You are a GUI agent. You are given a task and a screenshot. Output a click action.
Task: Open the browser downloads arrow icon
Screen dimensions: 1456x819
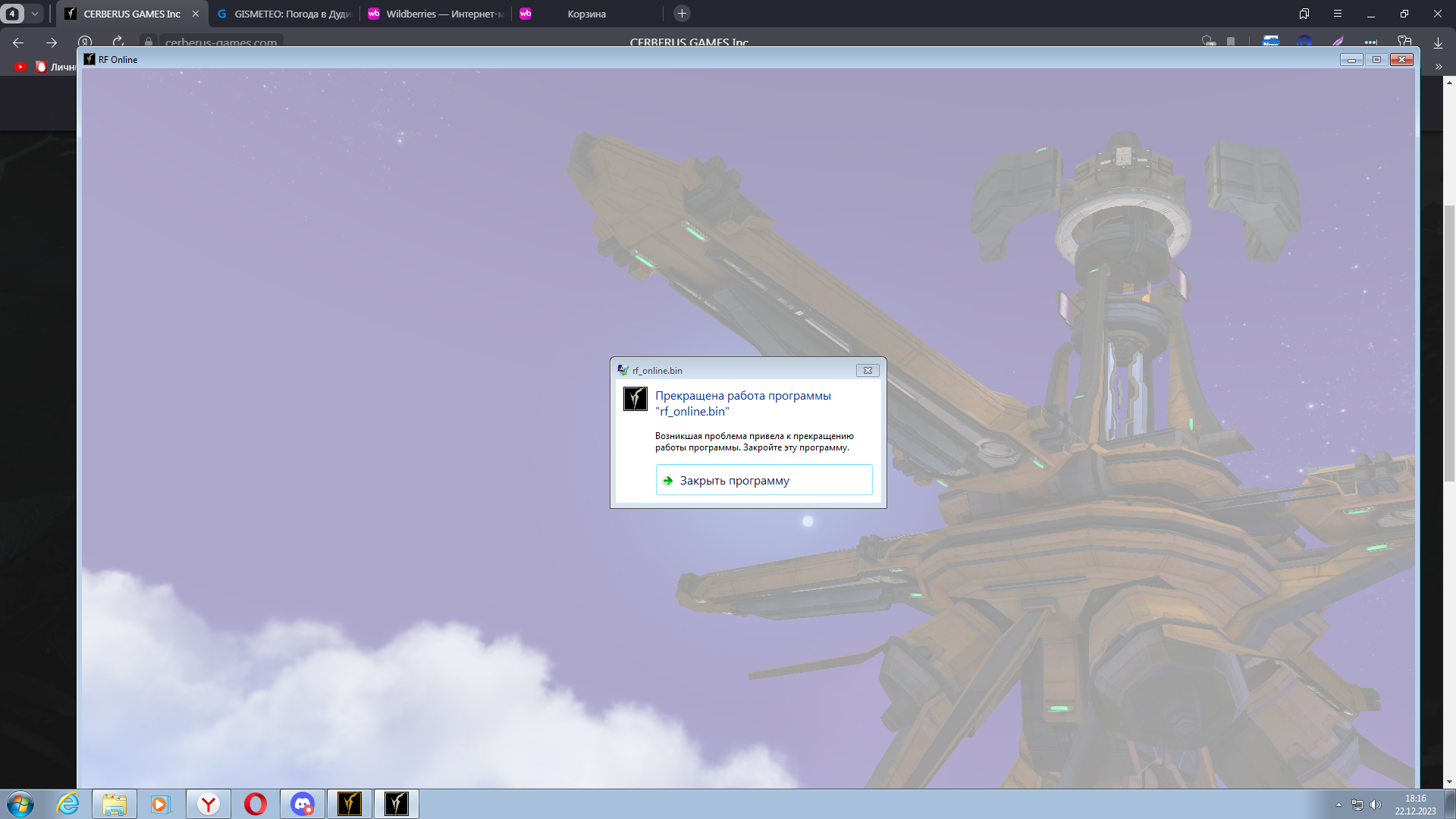point(1438,42)
